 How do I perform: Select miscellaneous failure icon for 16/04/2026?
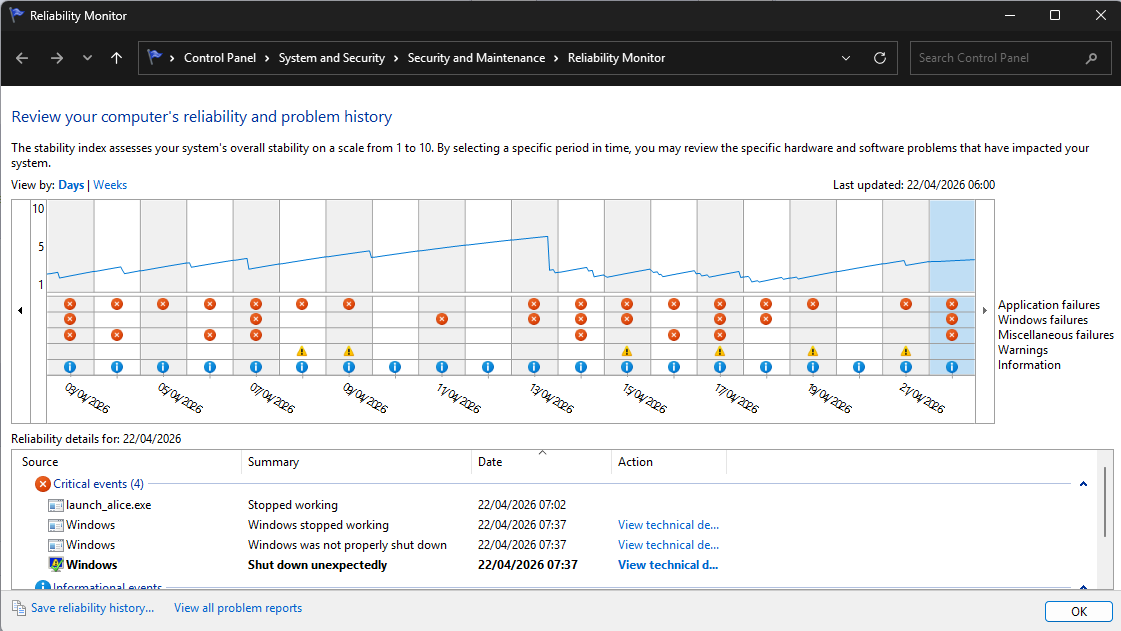point(673,334)
